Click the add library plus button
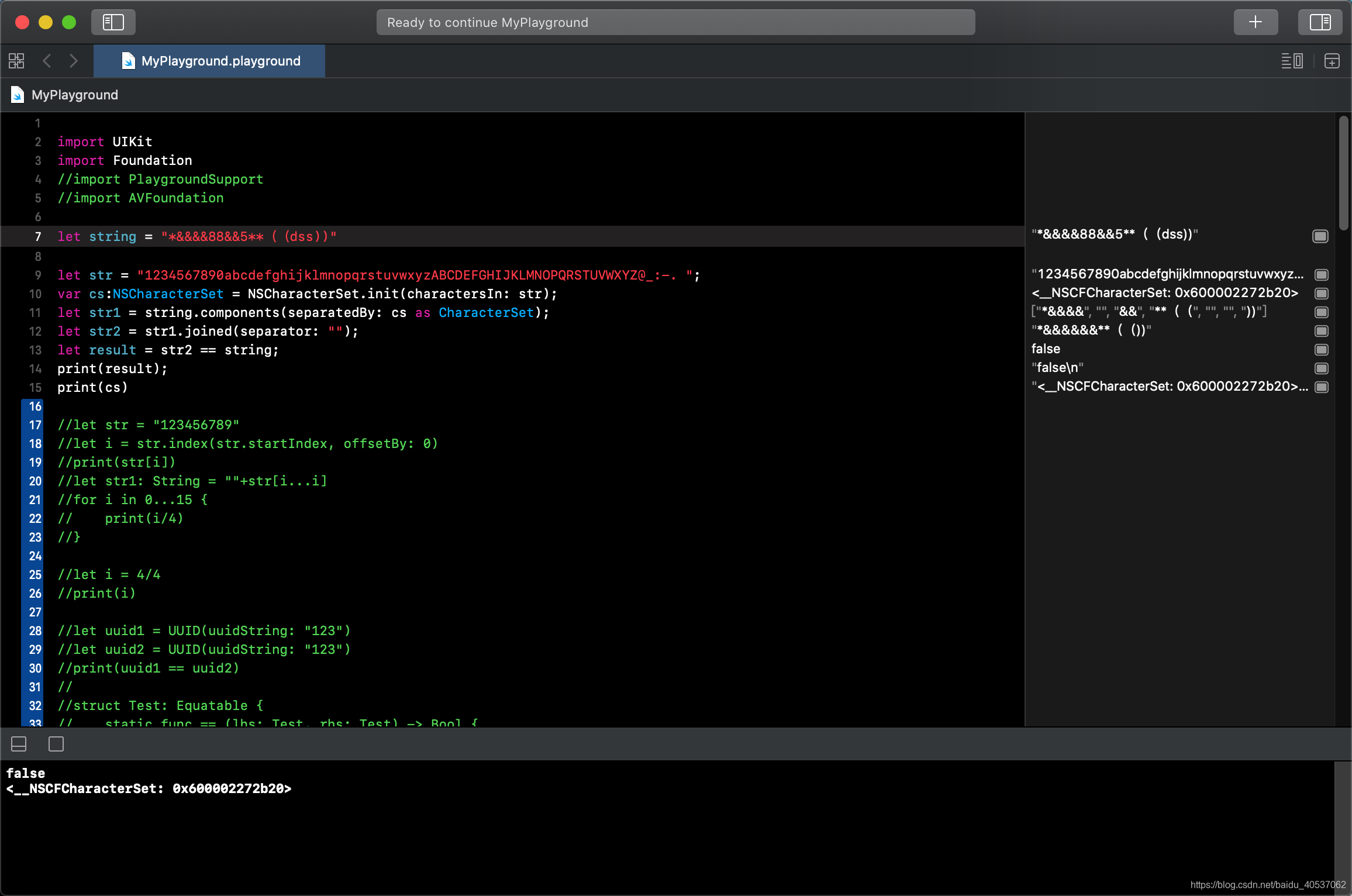The width and height of the screenshot is (1352, 896). click(1256, 22)
